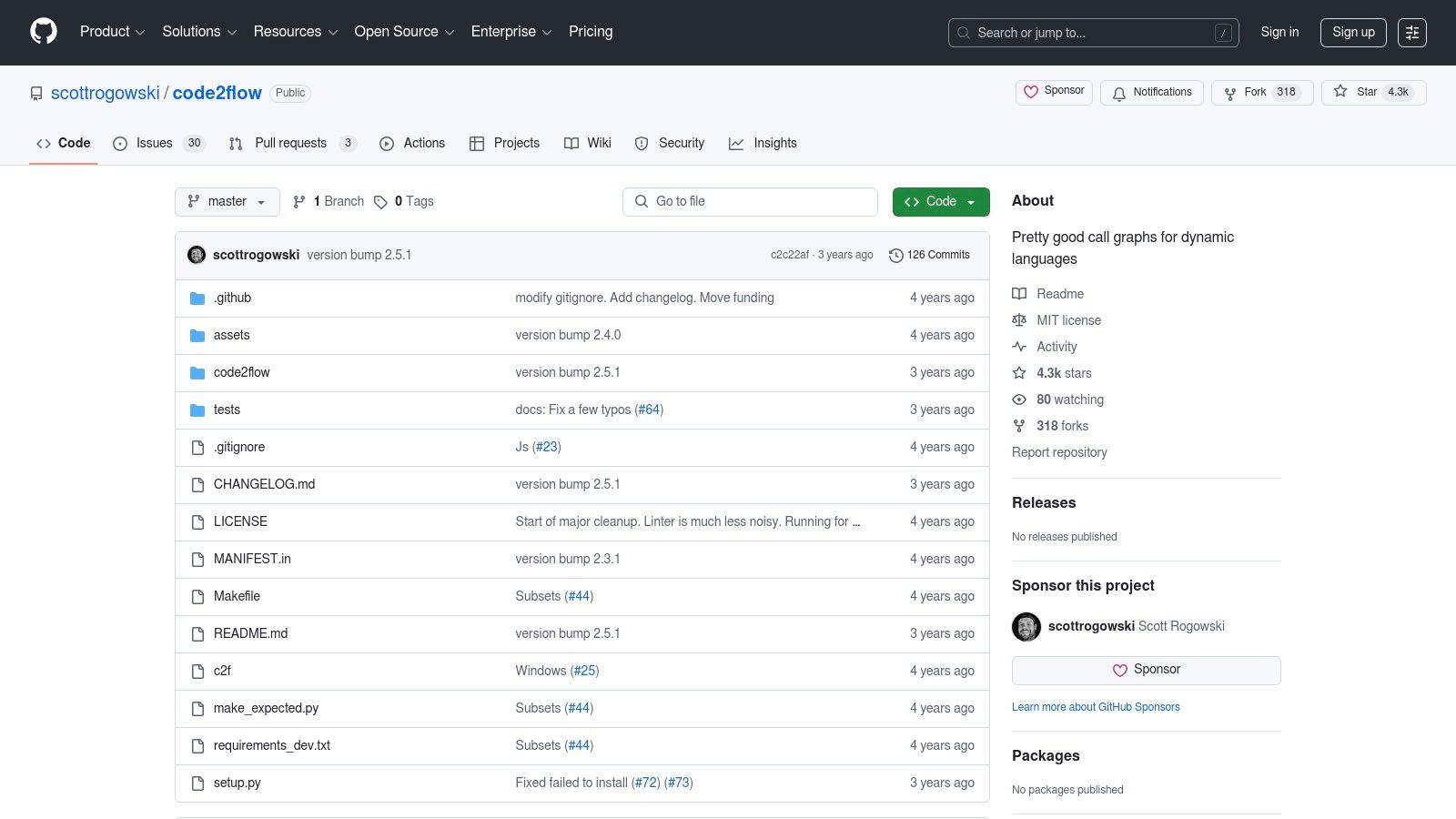Click the Readme book icon
The height and width of the screenshot is (819, 1456).
click(x=1019, y=294)
